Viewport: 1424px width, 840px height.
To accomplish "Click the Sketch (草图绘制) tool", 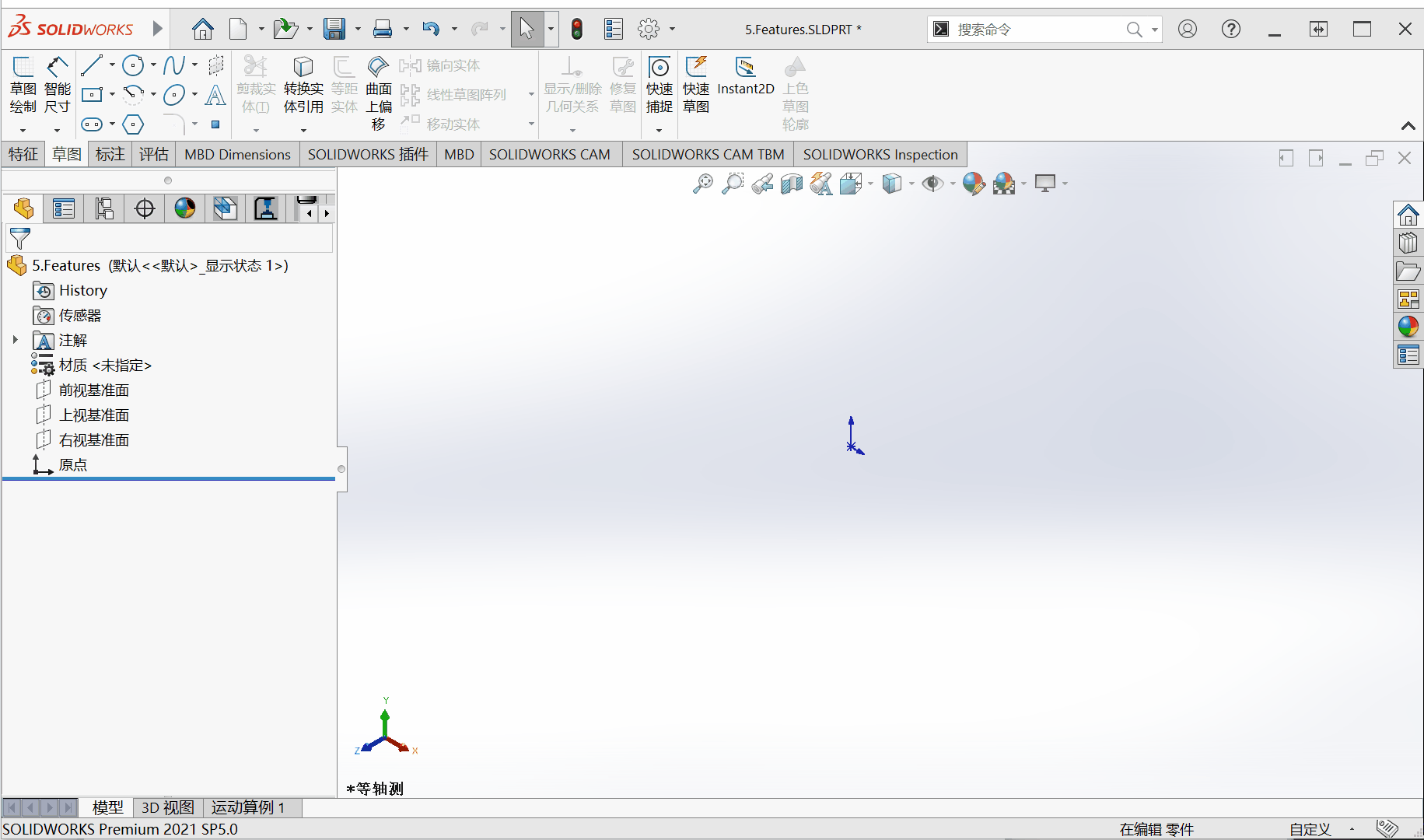I will click(23, 86).
